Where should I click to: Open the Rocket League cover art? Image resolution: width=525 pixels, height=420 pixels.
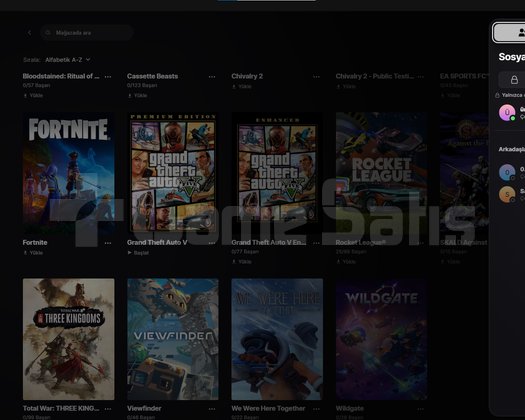tap(381, 173)
